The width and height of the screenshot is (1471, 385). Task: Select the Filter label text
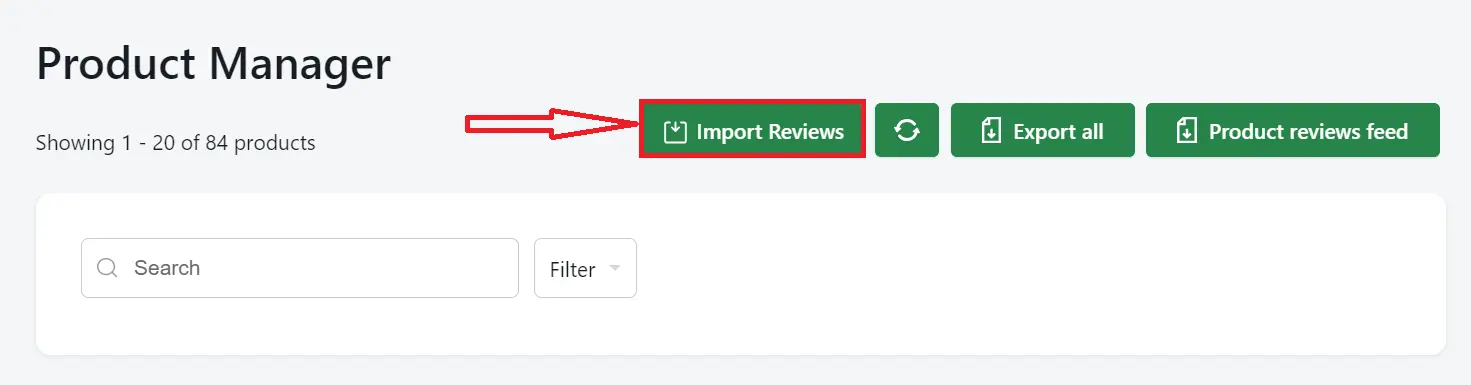573,269
